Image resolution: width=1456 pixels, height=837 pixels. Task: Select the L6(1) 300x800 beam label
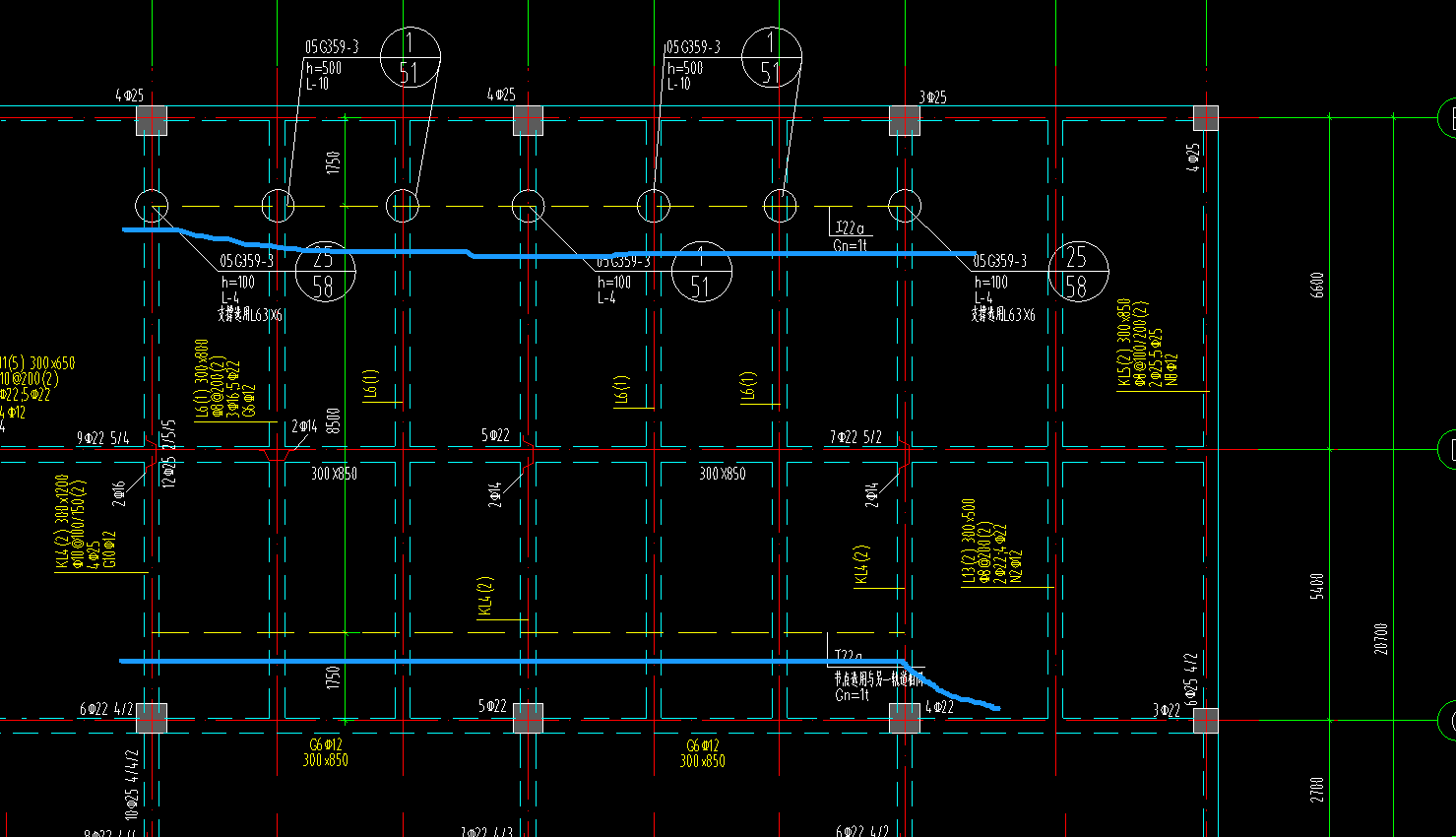[x=202, y=380]
